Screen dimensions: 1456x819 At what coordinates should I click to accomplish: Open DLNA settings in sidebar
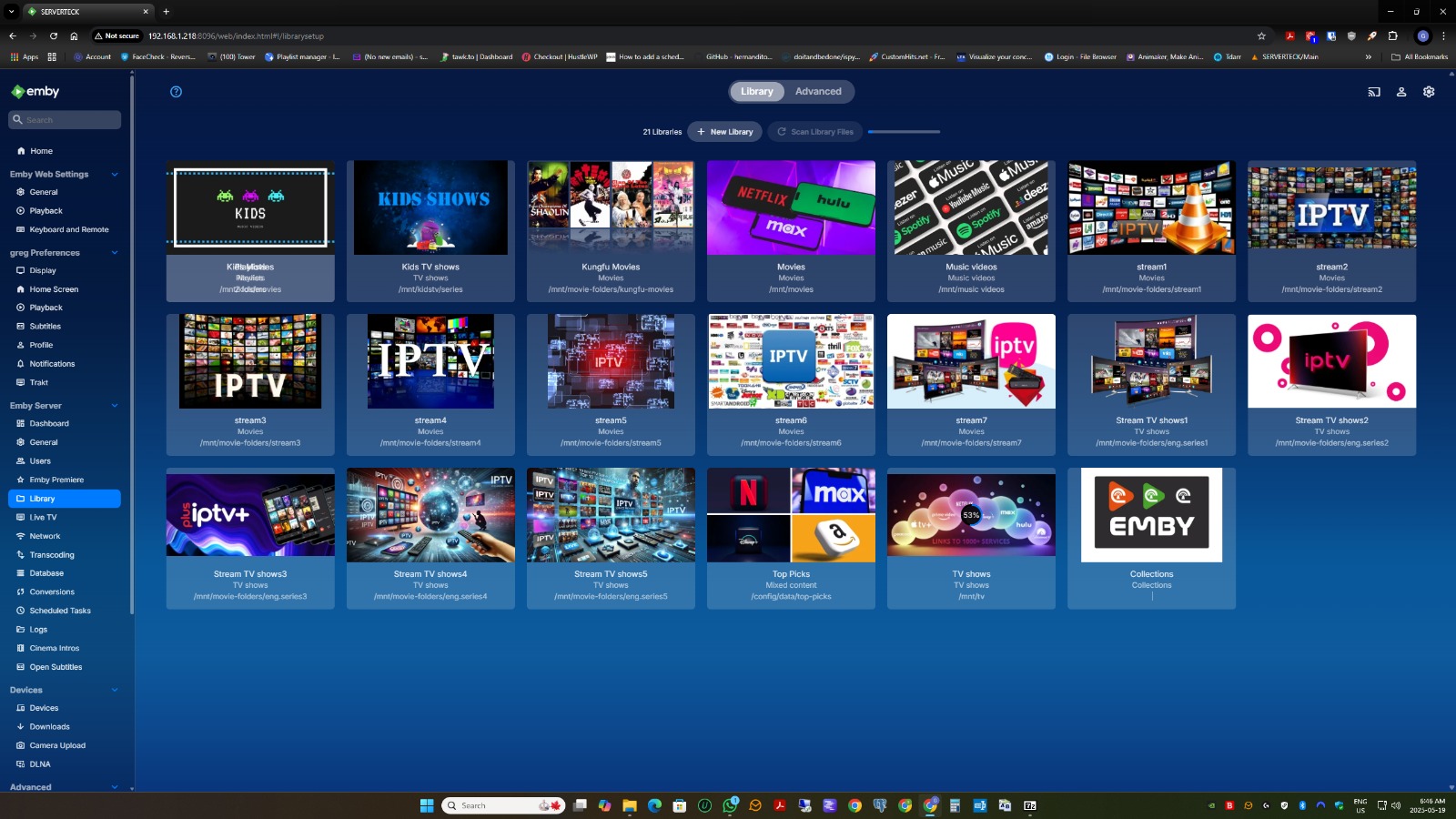click(x=65, y=764)
